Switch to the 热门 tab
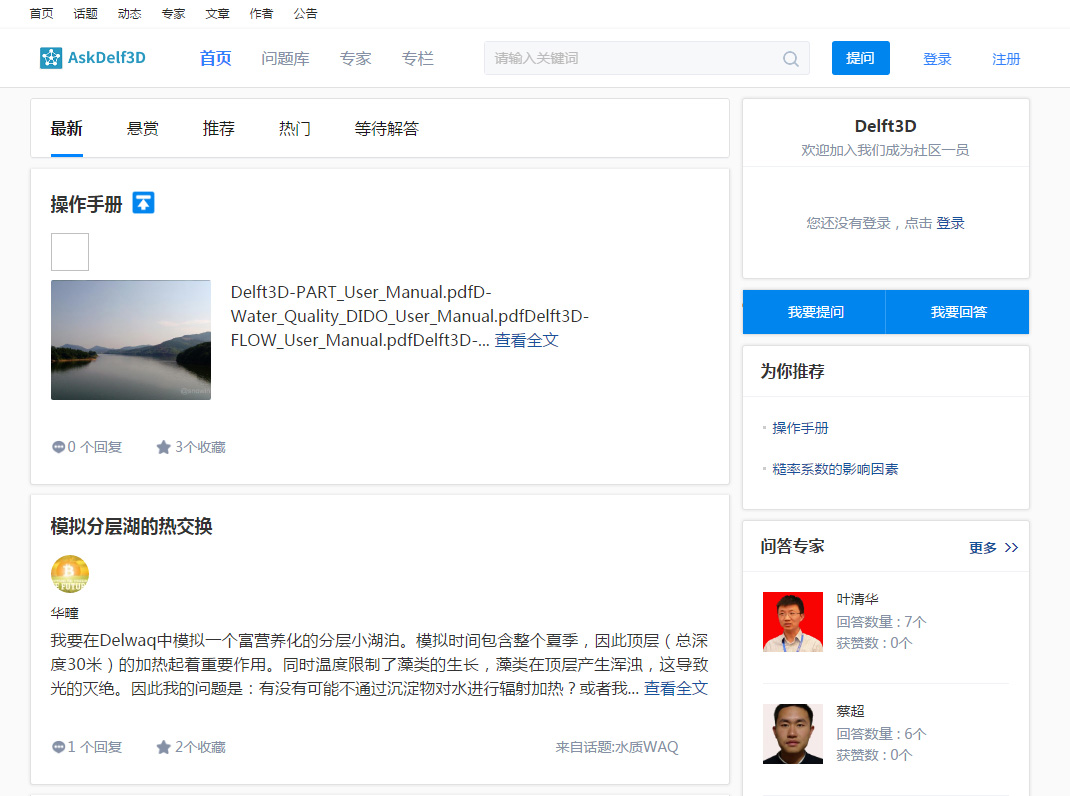Screen dimensions: 1070x796 [x=295, y=128]
